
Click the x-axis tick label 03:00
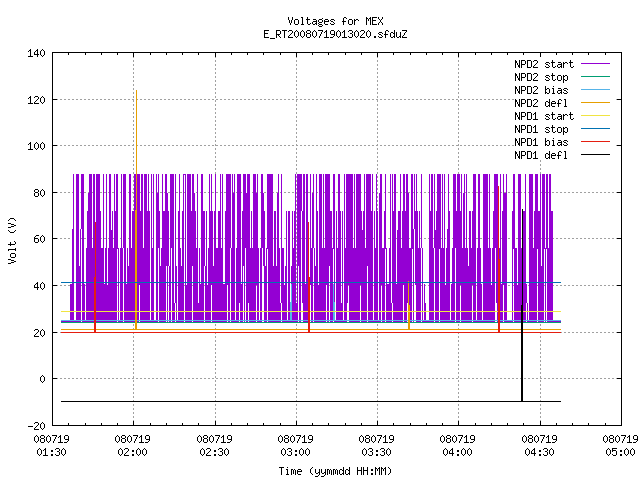click(x=295, y=453)
